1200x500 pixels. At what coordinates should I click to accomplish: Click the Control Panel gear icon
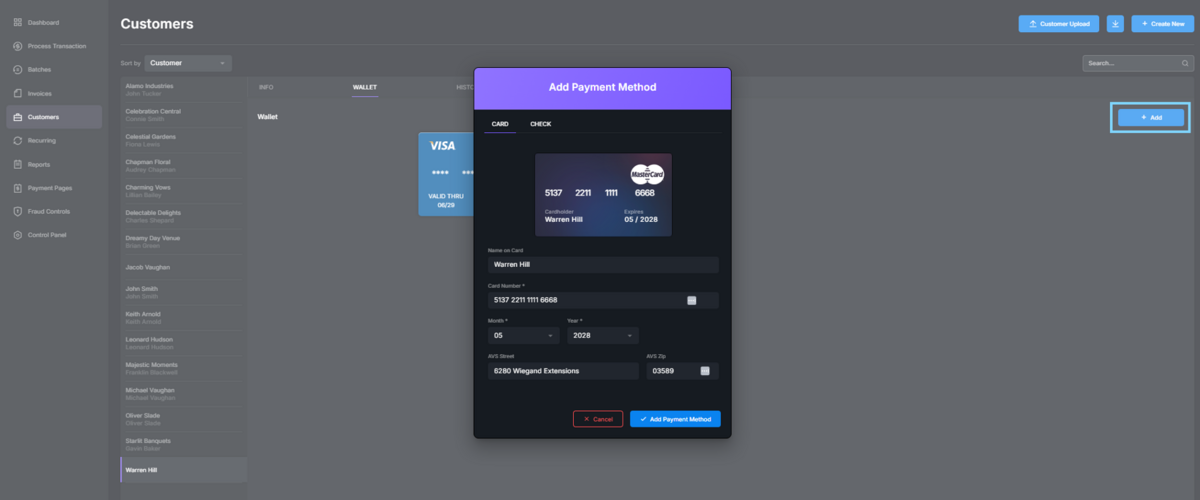[x=18, y=235]
